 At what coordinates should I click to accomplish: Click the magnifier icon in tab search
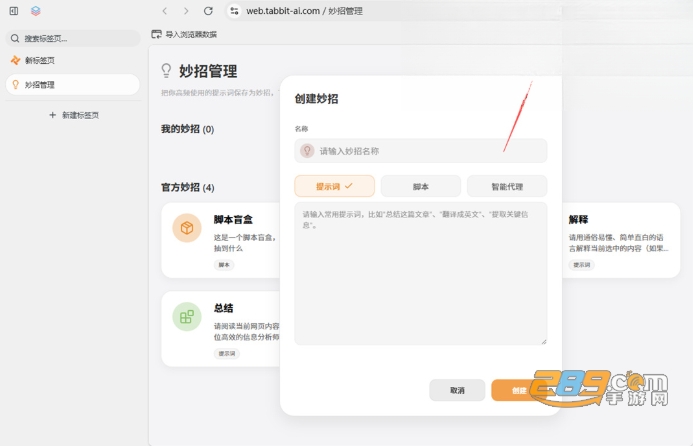point(15,38)
